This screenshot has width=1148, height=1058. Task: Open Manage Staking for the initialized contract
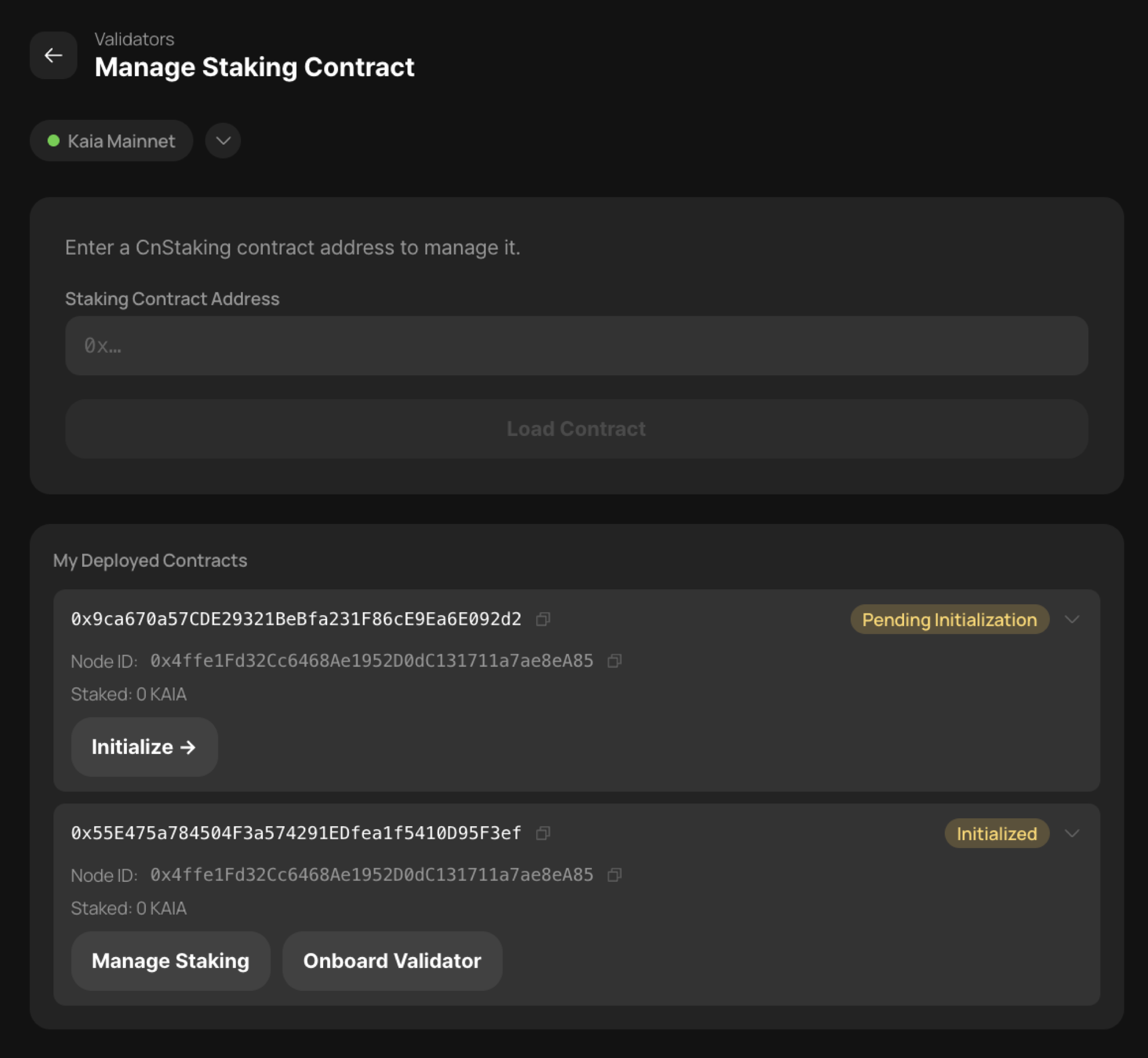pos(170,960)
